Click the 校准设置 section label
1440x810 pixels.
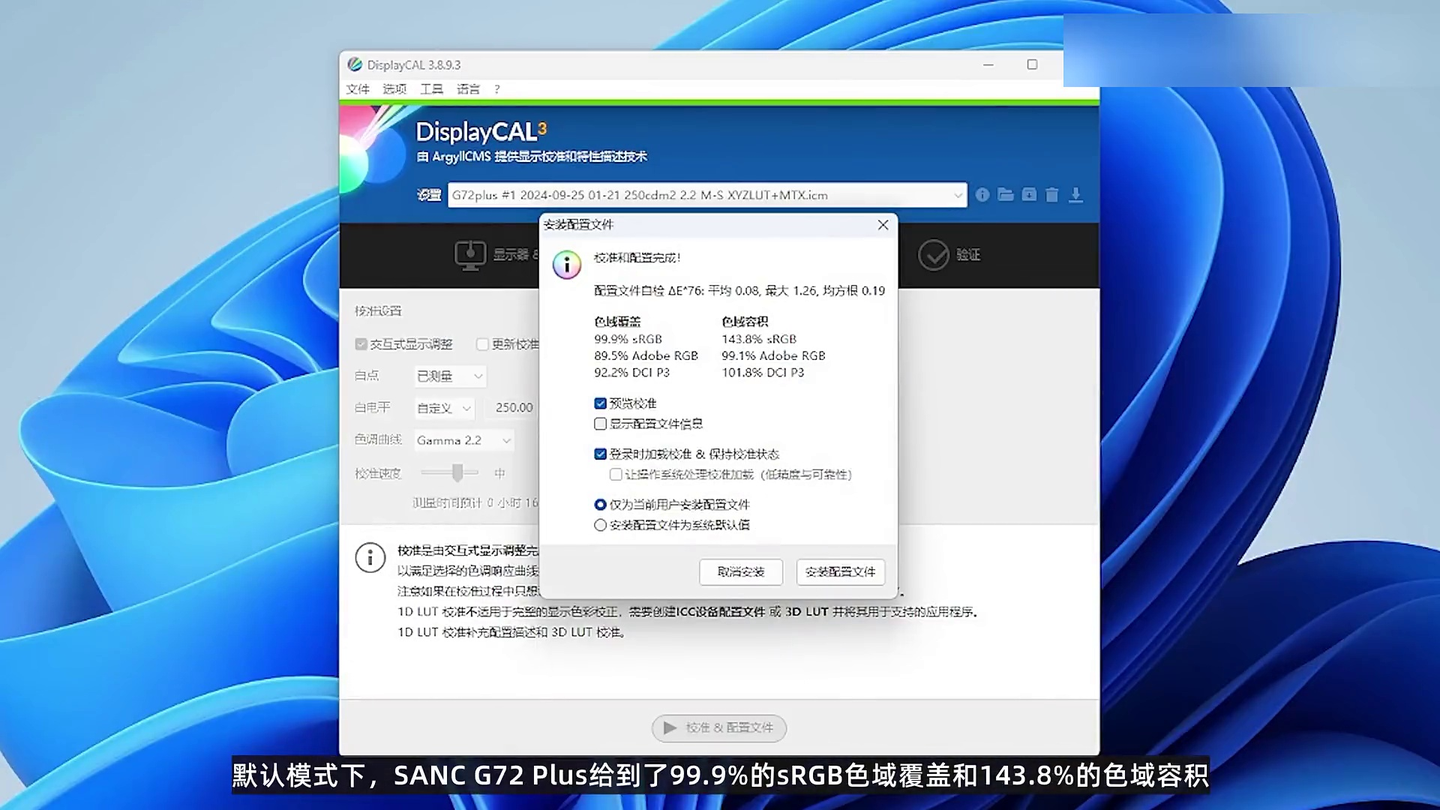click(378, 311)
